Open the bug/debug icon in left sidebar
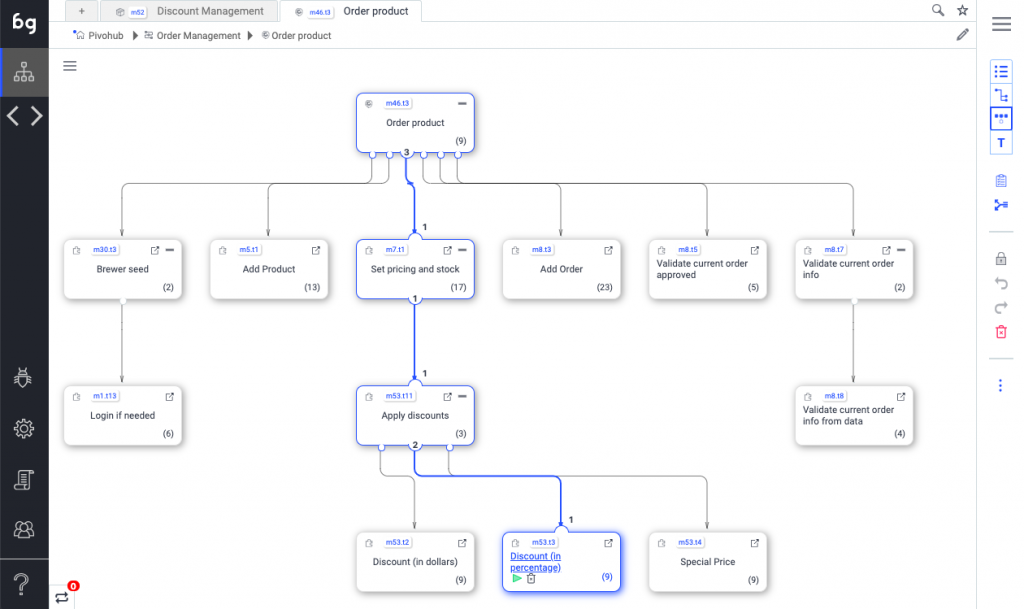This screenshot has height=609, width=1024. pyautogui.click(x=24, y=377)
